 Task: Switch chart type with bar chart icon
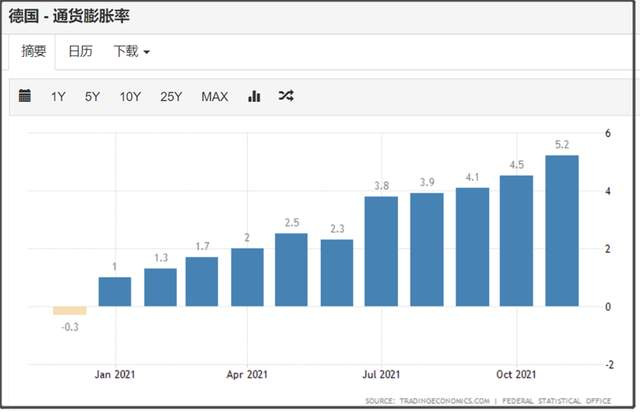tap(254, 96)
